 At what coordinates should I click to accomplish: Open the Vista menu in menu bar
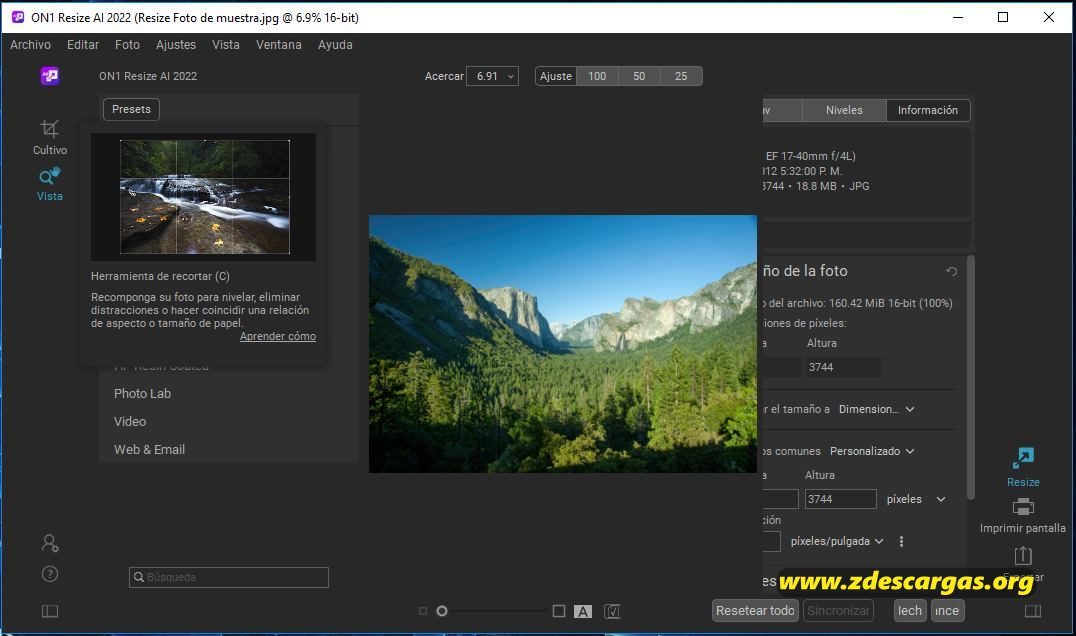226,45
